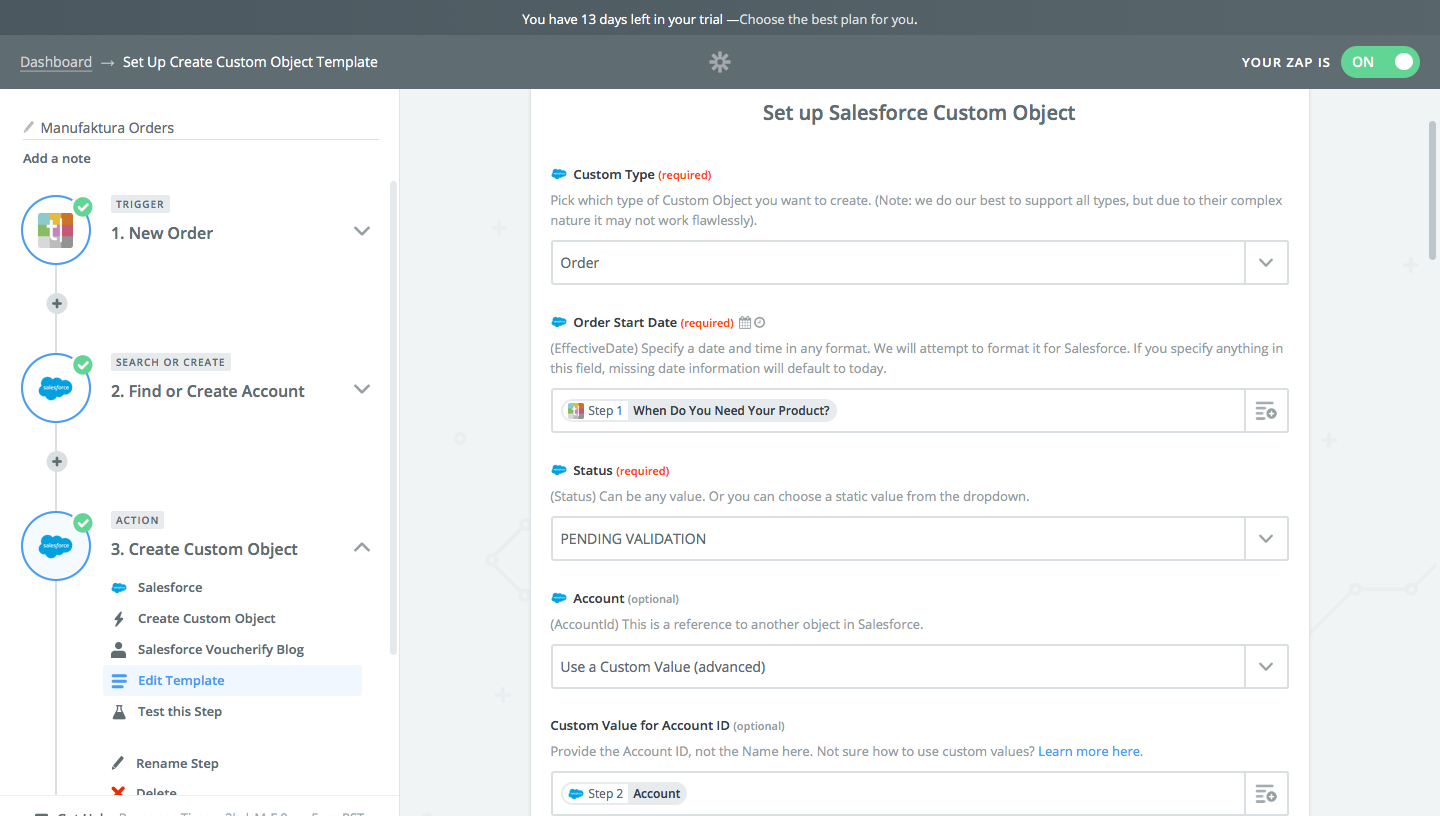Viewport: 1440px width, 816px height.
Task: Add a step below the New Order trigger
Action: point(57,303)
